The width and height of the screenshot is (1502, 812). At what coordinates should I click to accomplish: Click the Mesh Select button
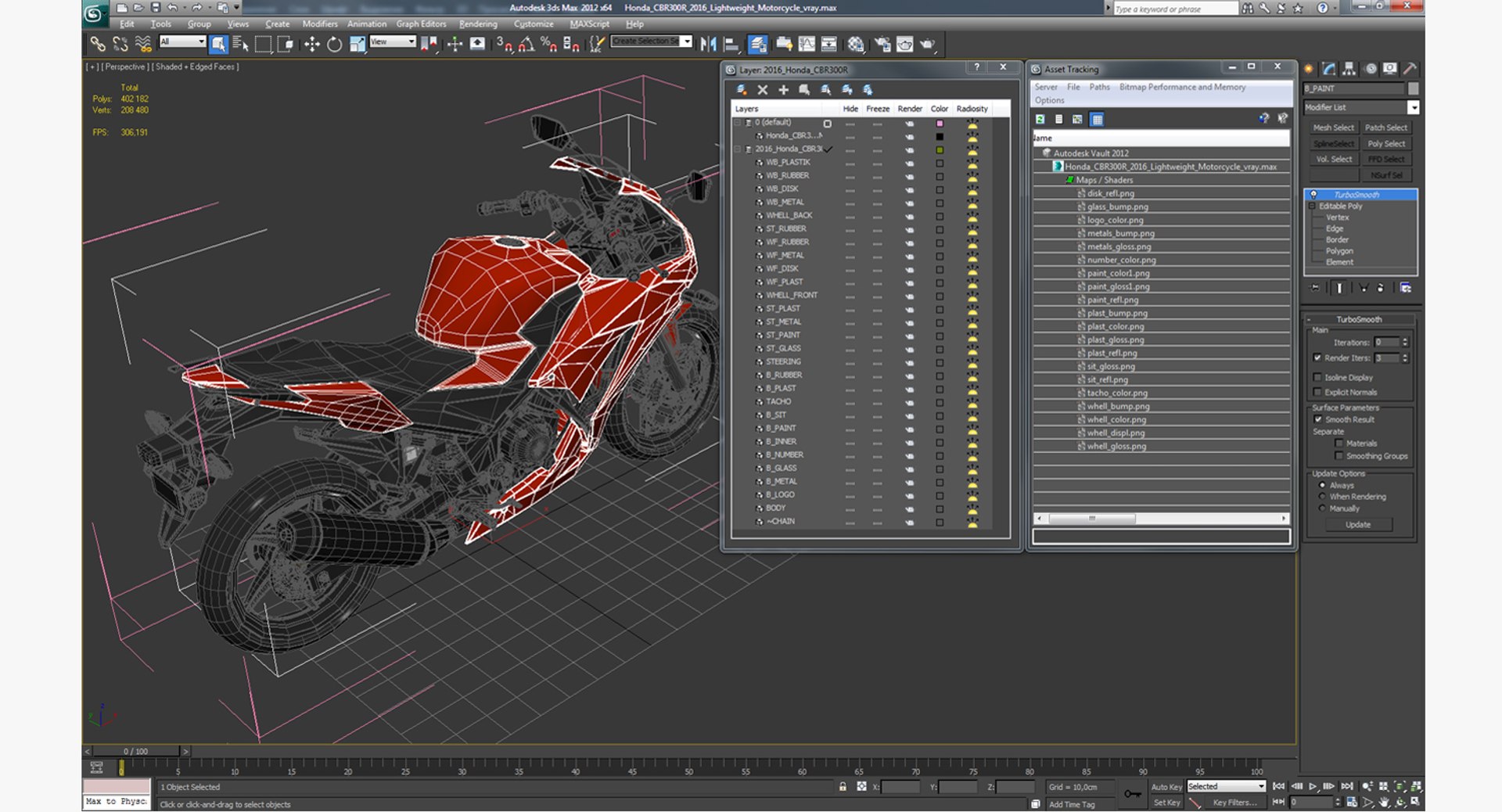click(x=1333, y=128)
